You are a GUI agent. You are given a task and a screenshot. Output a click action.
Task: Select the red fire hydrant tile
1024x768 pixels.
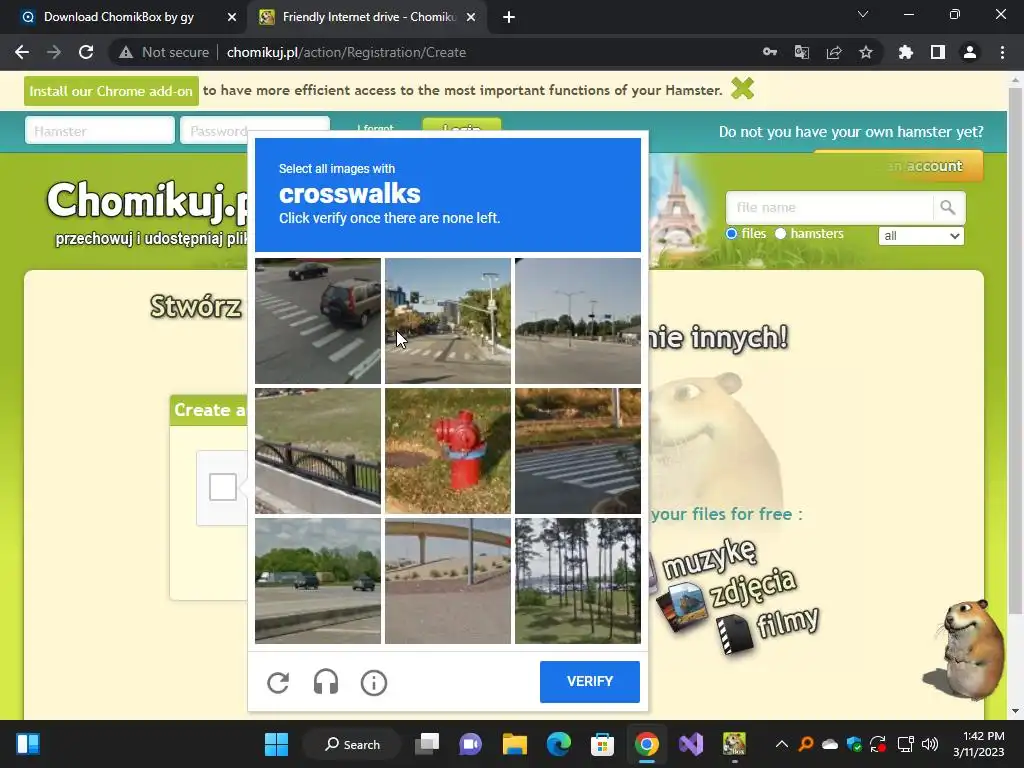(447, 451)
